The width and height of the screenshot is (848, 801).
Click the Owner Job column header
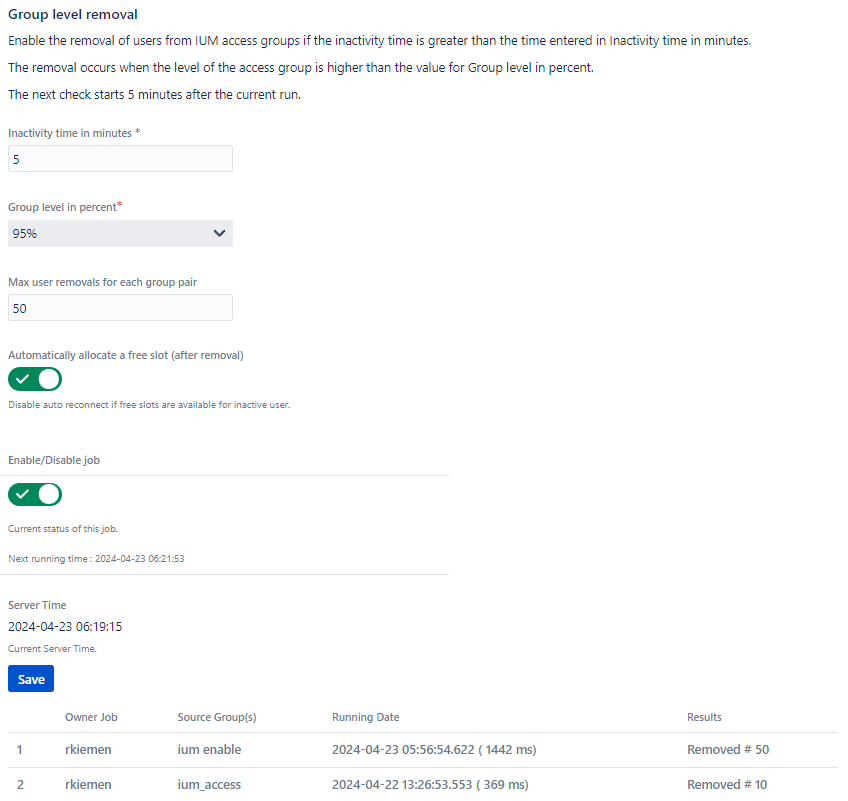point(91,717)
